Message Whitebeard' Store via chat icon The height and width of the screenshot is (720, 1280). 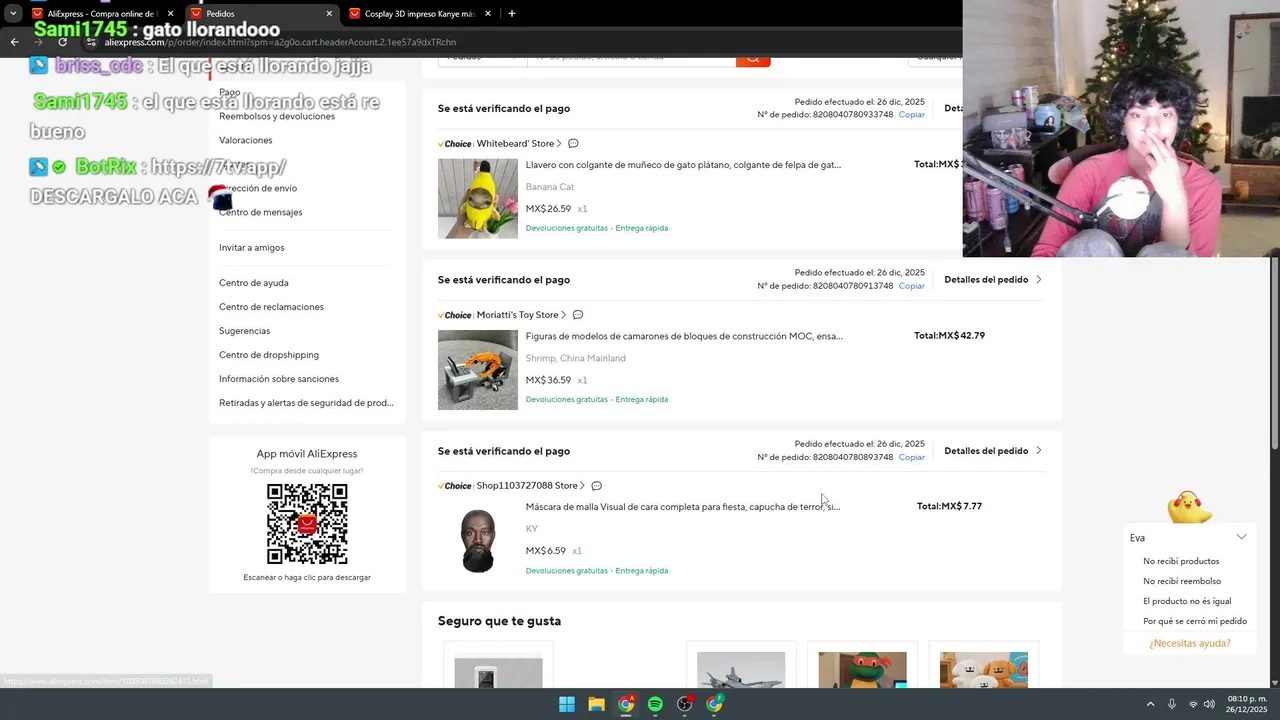(573, 144)
